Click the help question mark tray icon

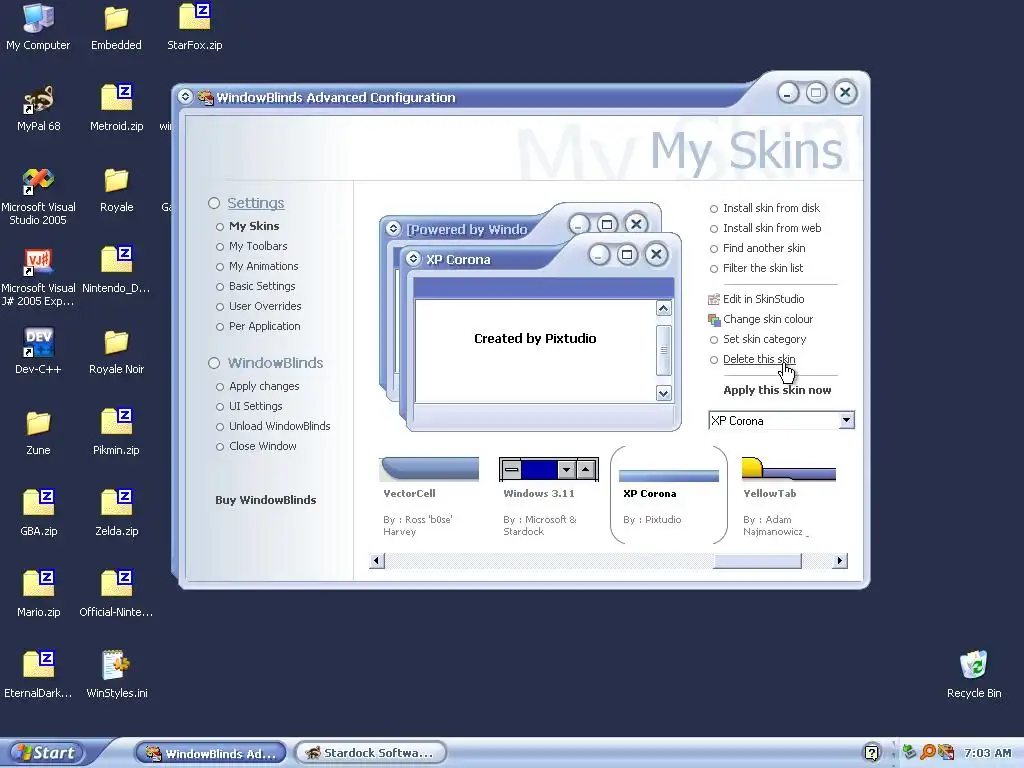point(872,753)
